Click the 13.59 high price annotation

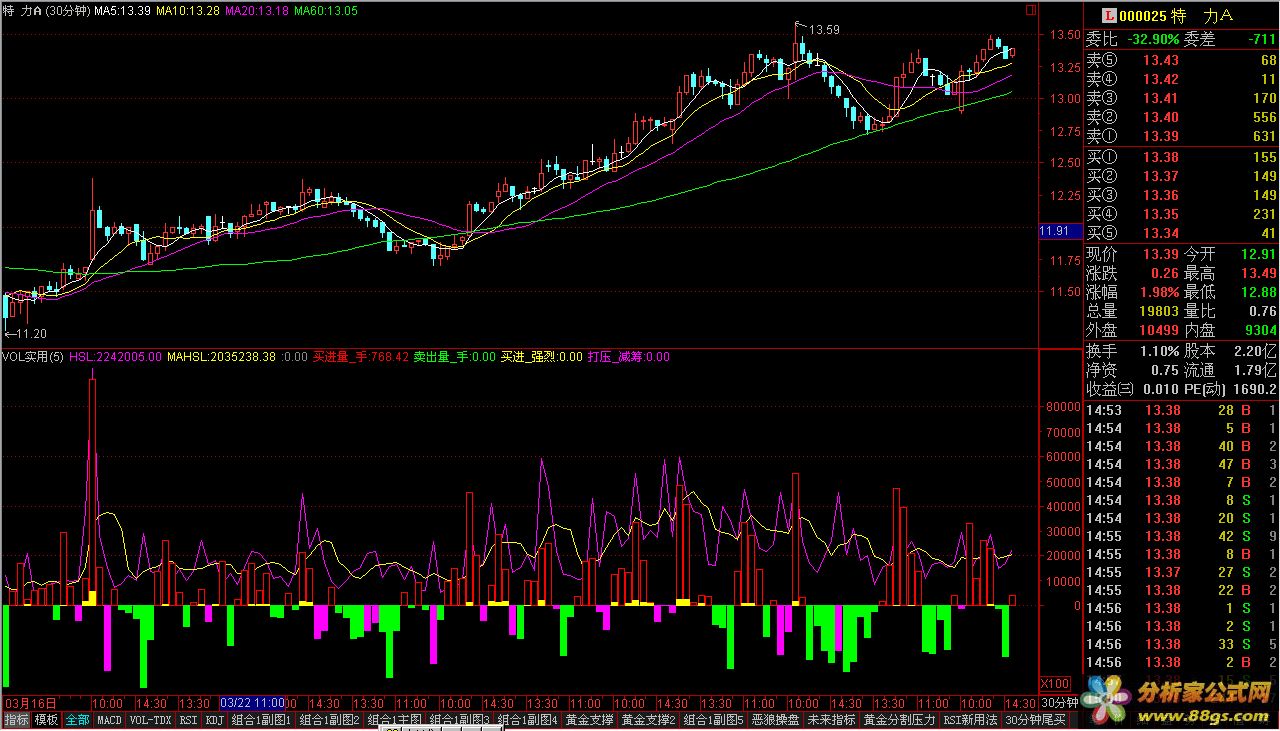pyautogui.click(x=825, y=30)
